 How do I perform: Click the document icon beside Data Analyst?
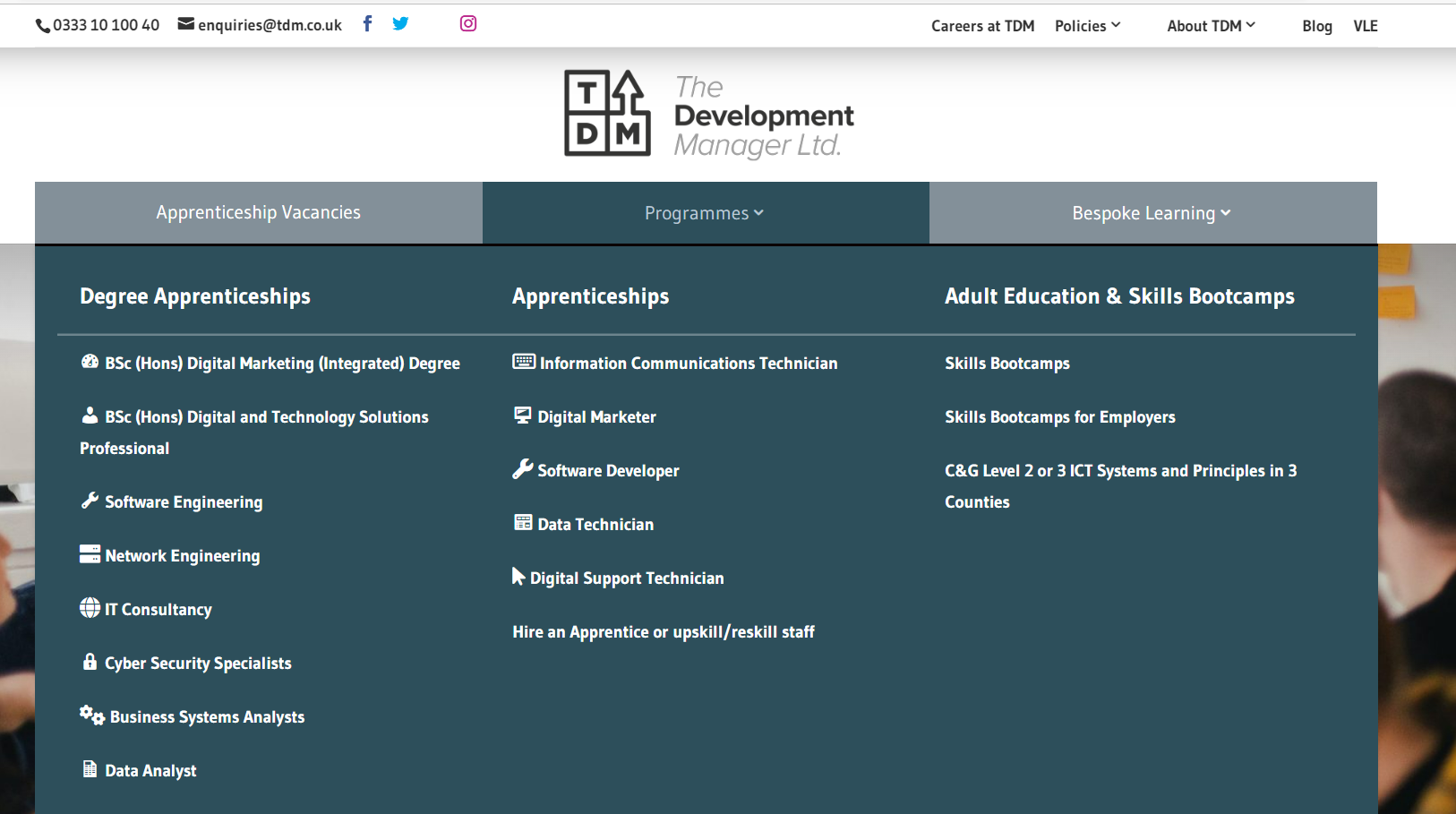(x=90, y=768)
